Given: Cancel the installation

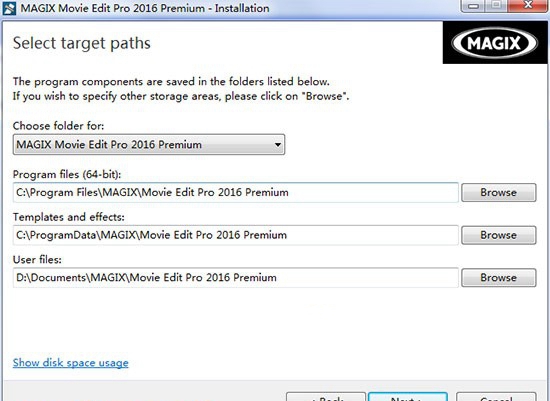Looking at the screenshot, I should (x=496, y=397).
